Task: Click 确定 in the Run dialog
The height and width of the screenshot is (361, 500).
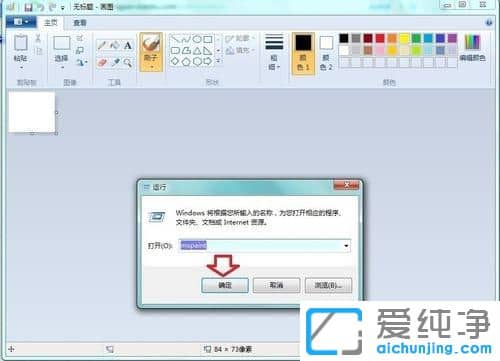Action: 225,285
